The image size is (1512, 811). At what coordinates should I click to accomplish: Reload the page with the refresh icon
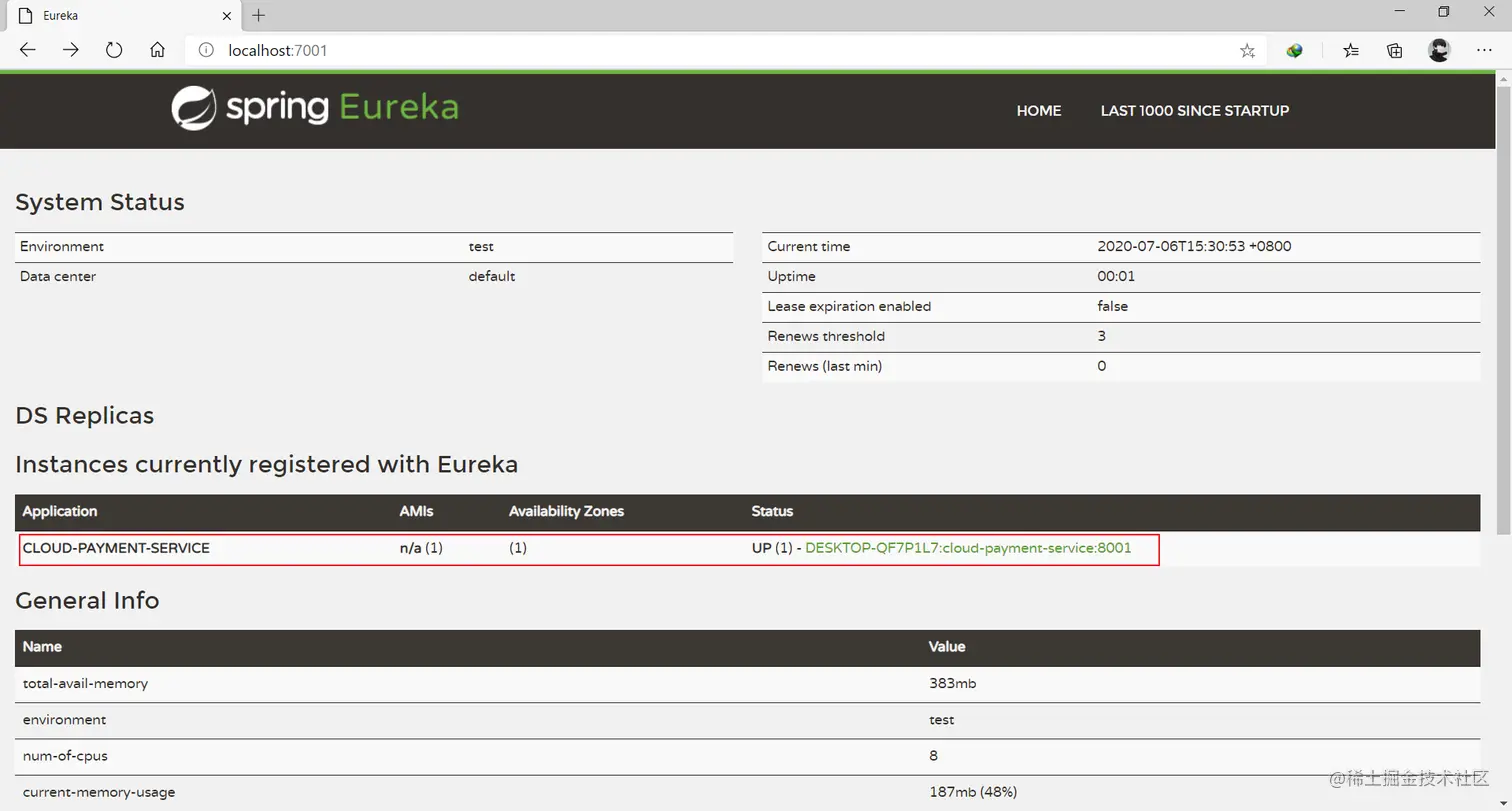pyautogui.click(x=114, y=50)
